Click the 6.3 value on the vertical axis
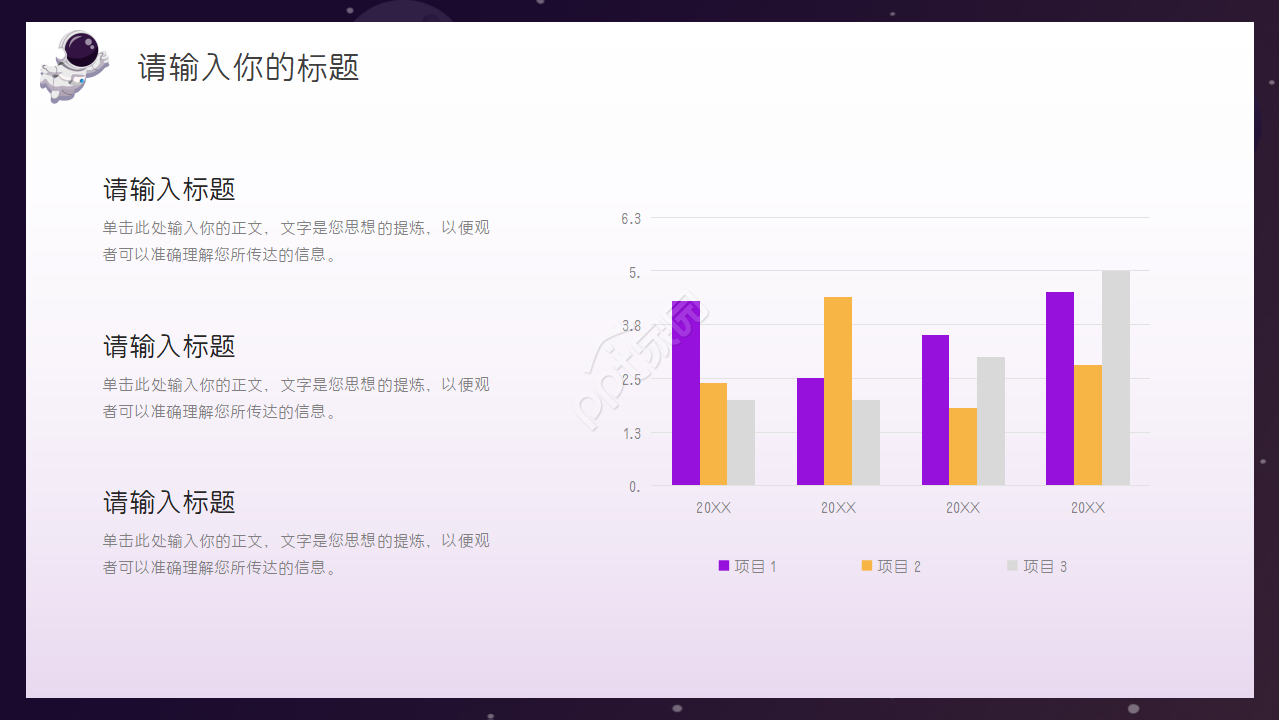The image size is (1280, 720). [x=631, y=218]
